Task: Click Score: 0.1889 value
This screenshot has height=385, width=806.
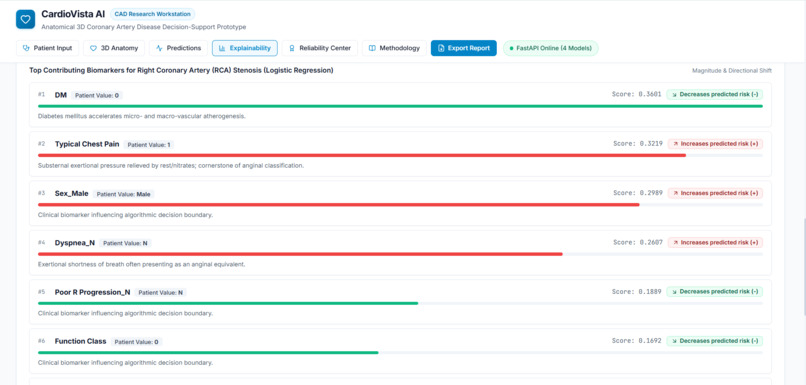Action: tap(636, 292)
